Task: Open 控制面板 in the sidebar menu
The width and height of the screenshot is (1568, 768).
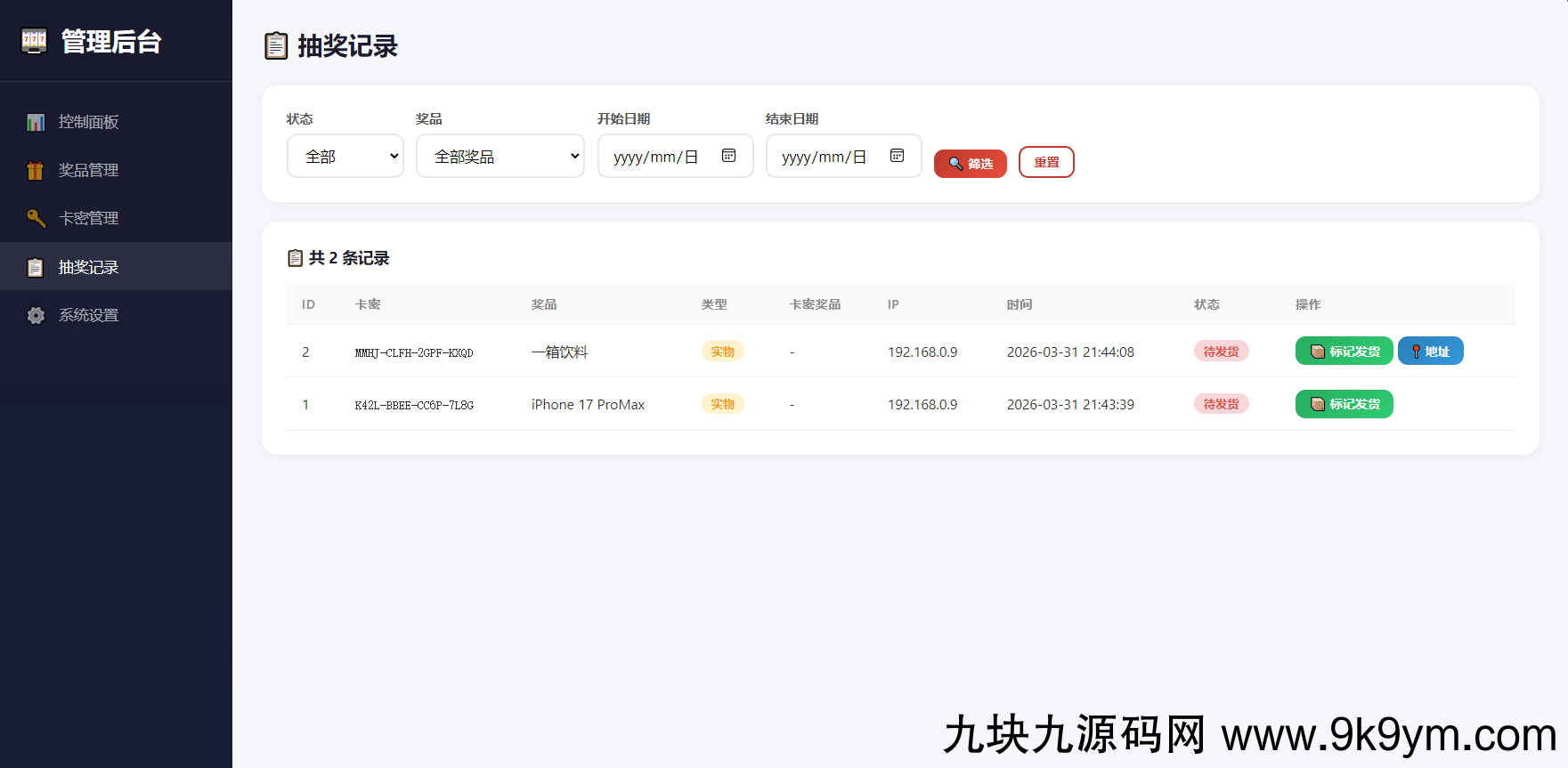Action: (x=88, y=122)
